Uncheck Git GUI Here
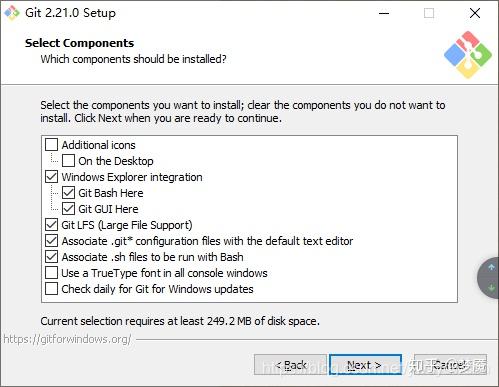 pyautogui.click(x=68, y=209)
